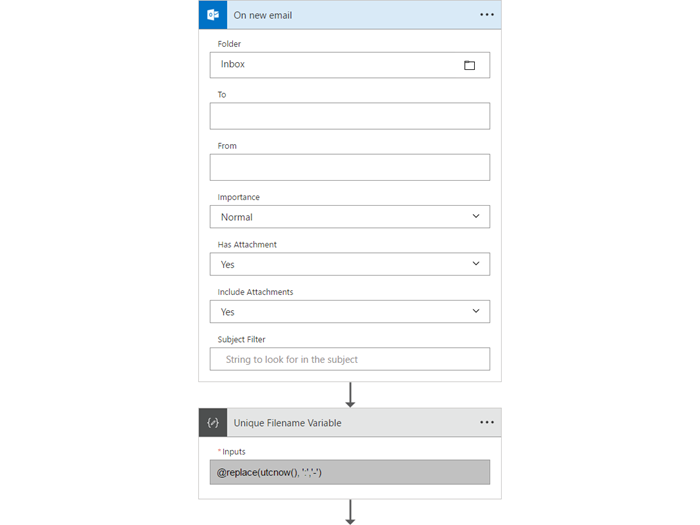The image size is (700, 525).
Task: Select the Inputs expression field with @replace
Action: 349,472
